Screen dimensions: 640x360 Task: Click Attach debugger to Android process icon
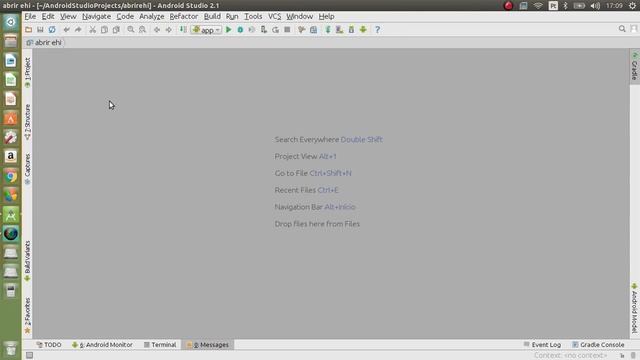[x=264, y=29]
